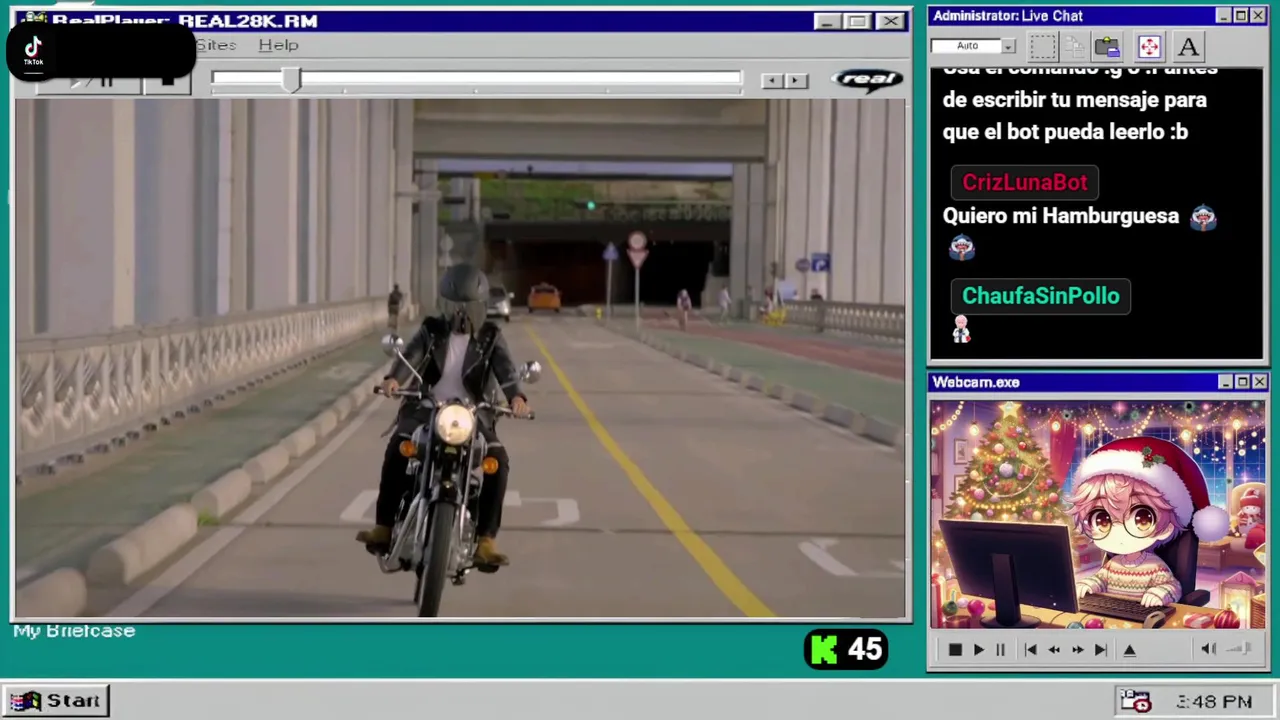The height and width of the screenshot is (720, 1280).
Task: Close the RealPlayer window
Action: coord(890,21)
